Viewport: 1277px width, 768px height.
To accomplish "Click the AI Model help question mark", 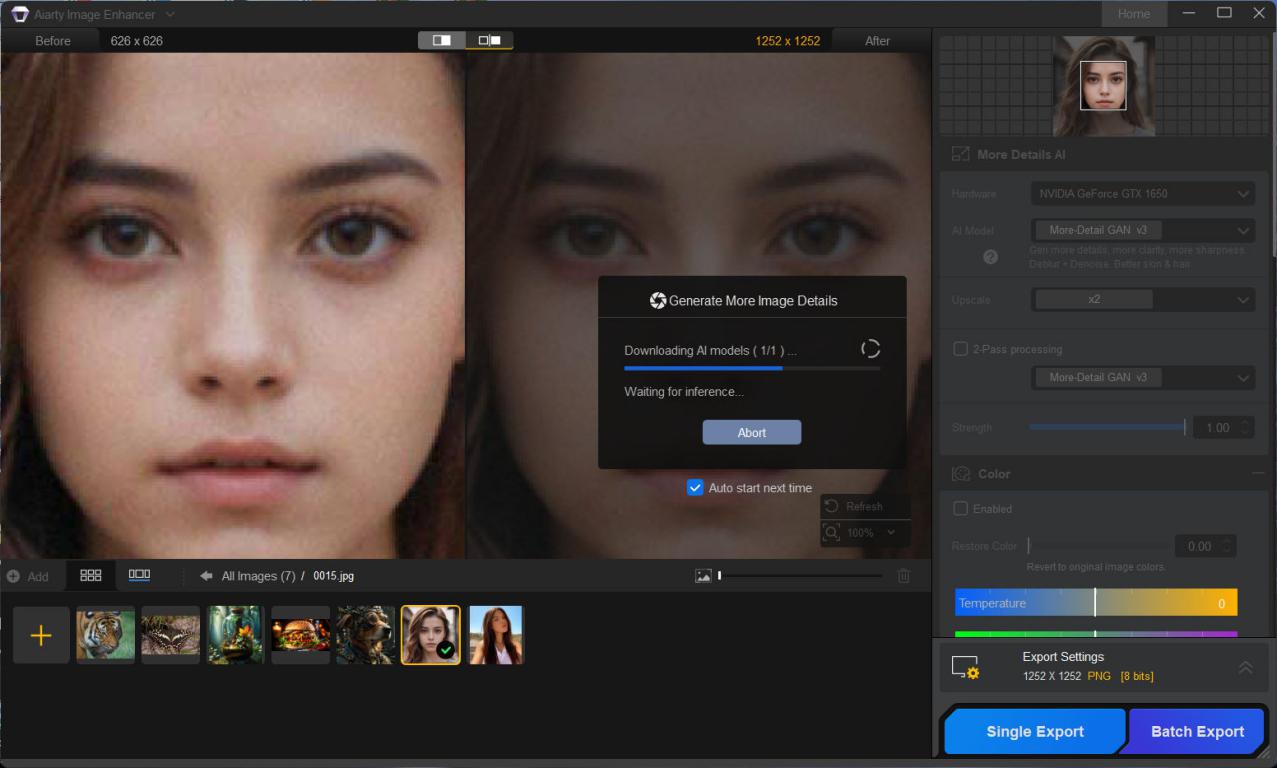I will click(990, 257).
